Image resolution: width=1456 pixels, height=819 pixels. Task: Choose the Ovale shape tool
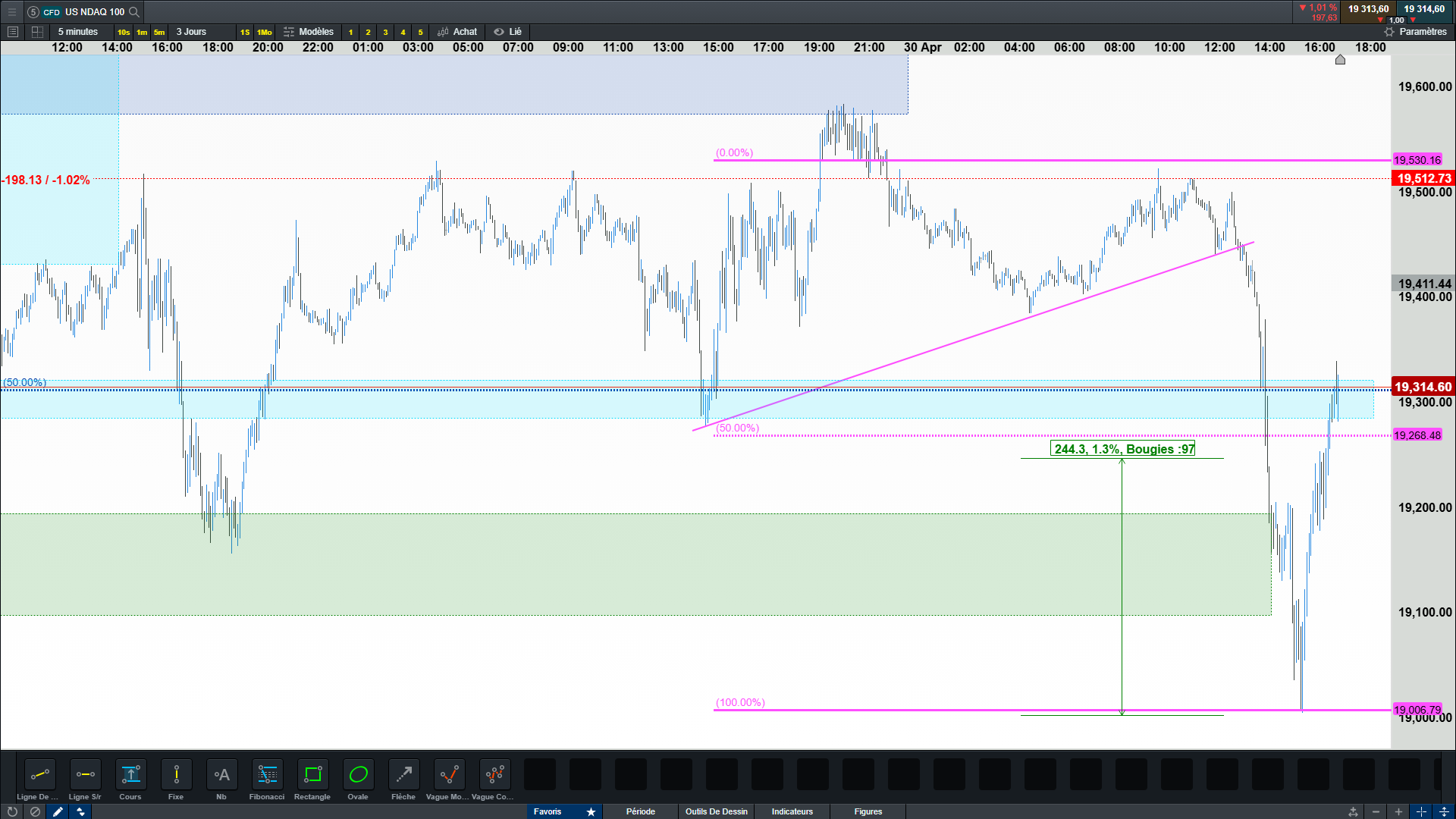[358, 775]
